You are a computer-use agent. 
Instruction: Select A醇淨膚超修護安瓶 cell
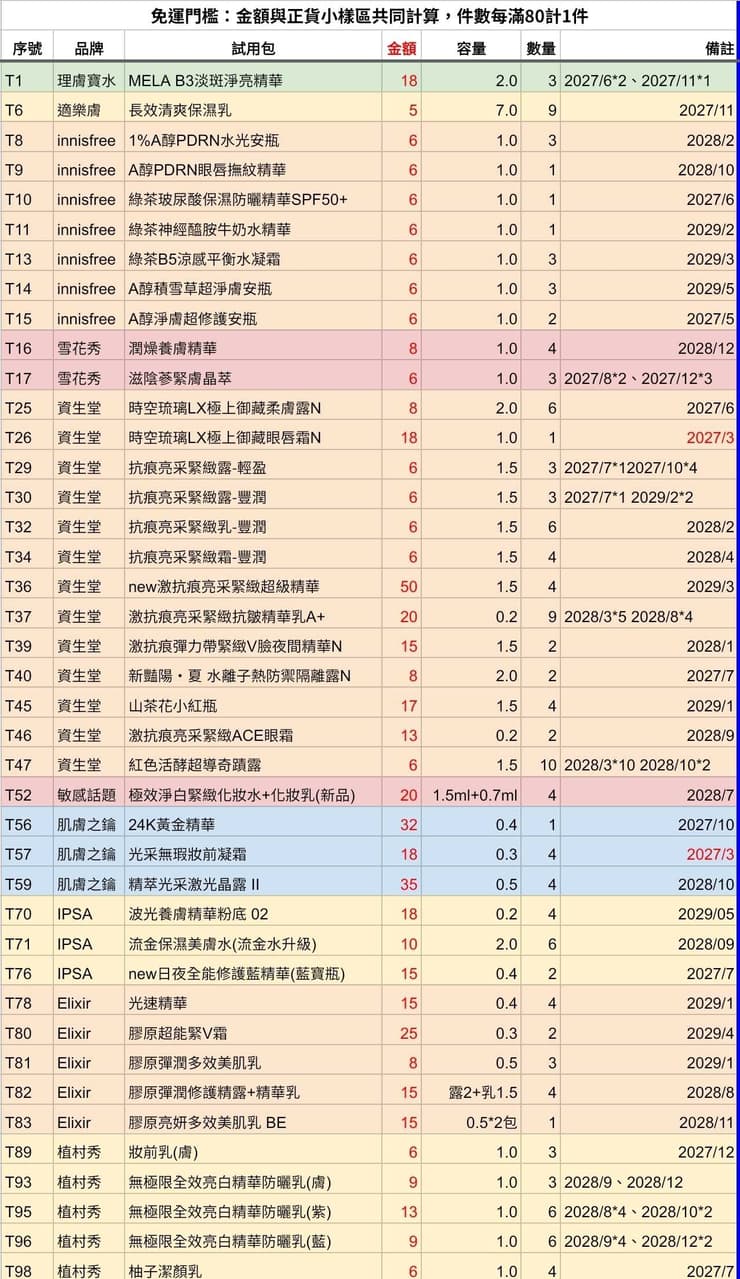coord(253,318)
